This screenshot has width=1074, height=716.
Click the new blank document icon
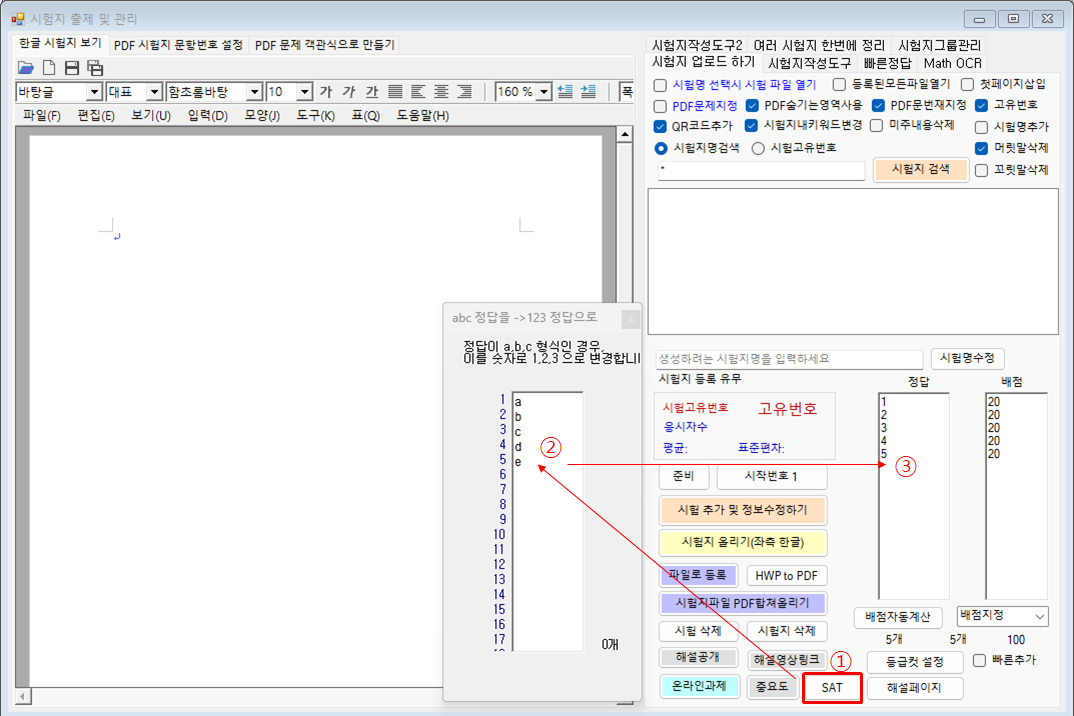[48, 68]
